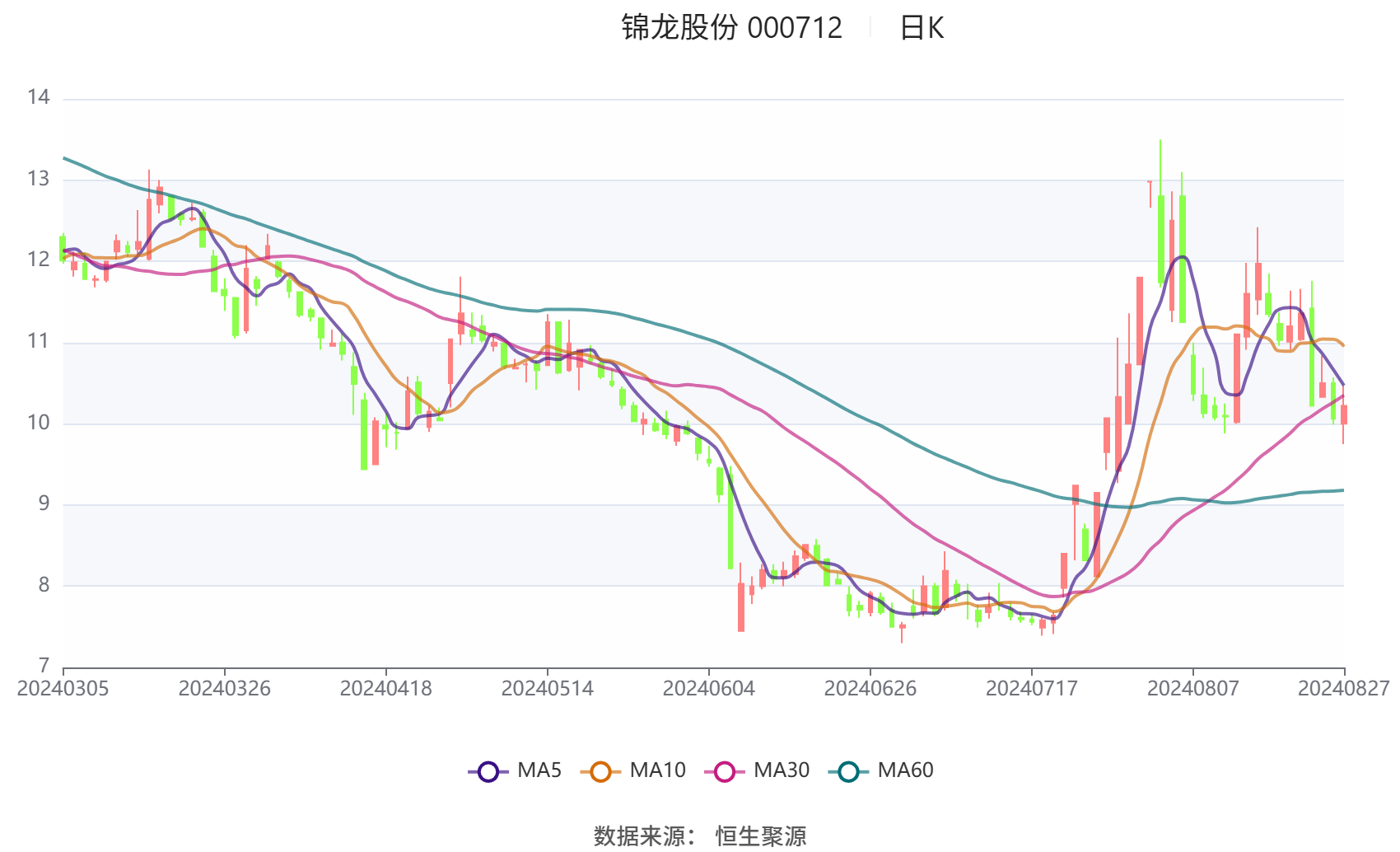1400x852 pixels.
Task: Toggle the MA60 legend marker
Action: (848, 771)
